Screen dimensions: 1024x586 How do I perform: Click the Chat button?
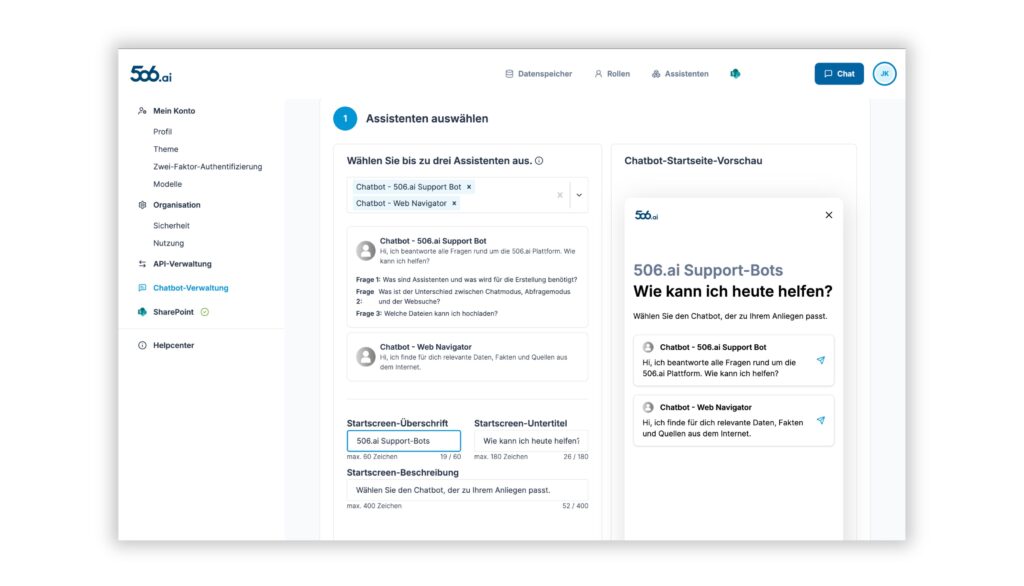(839, 74)
